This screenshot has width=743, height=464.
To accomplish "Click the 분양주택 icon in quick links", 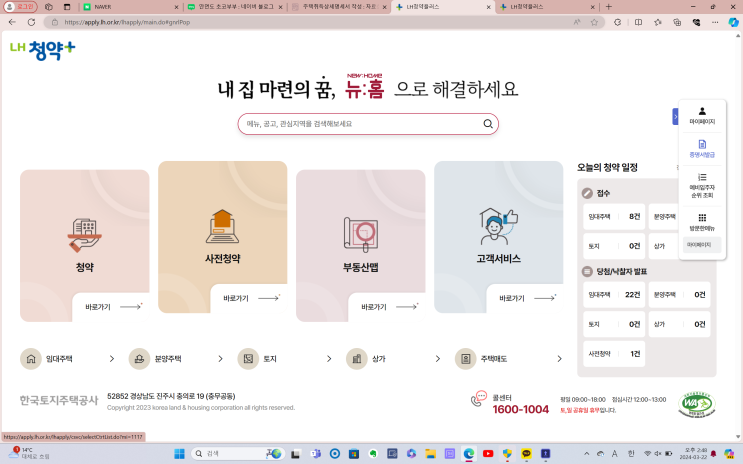I will (139, 359).
